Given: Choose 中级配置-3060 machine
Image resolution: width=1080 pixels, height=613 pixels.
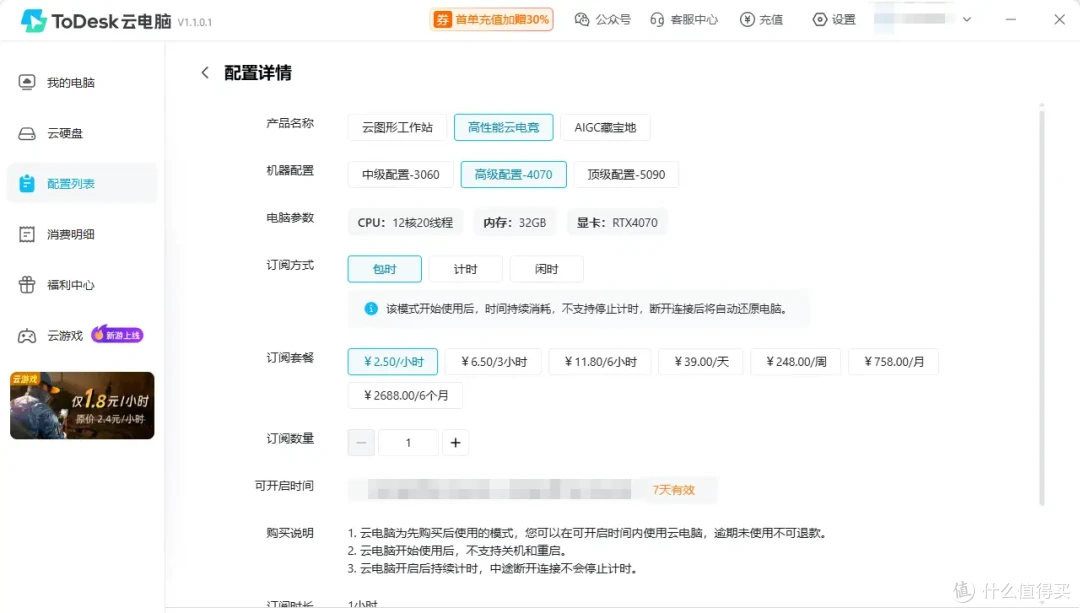Looking at the screenshot, I should click(401, 174).
